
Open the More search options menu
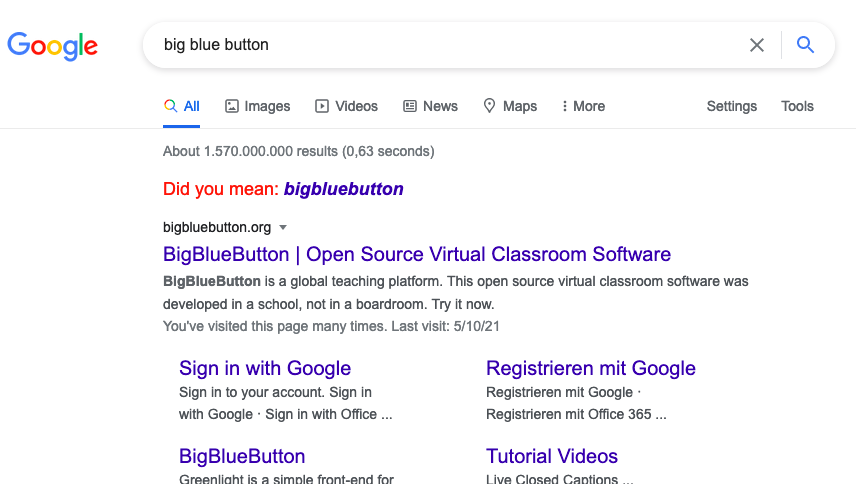[583, 106]
